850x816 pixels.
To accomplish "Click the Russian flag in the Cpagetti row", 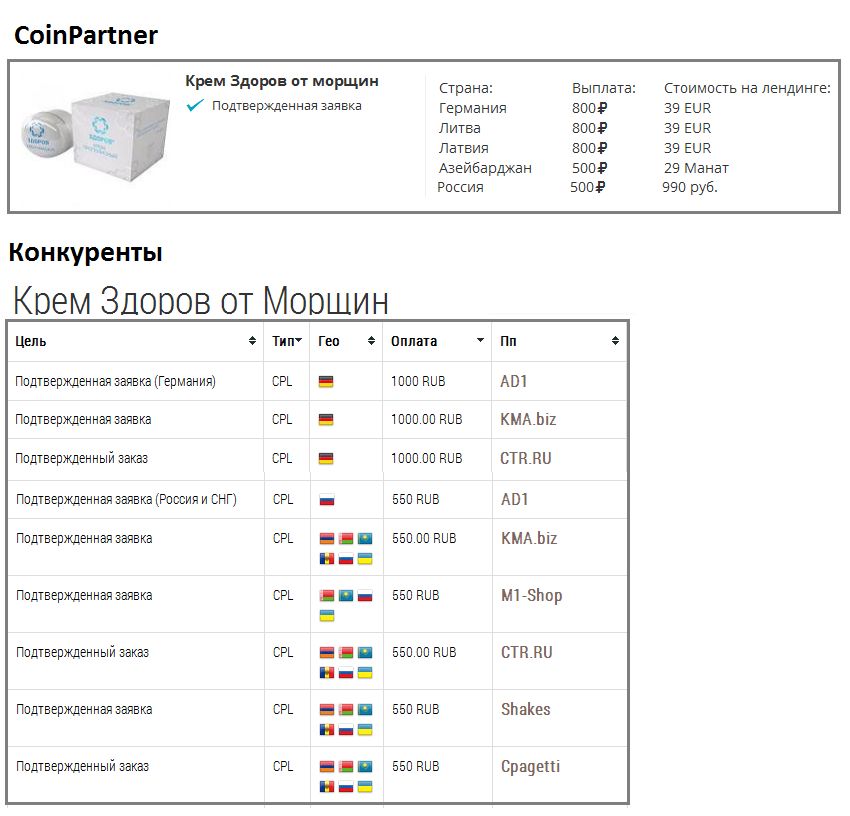I will [346, 786].
